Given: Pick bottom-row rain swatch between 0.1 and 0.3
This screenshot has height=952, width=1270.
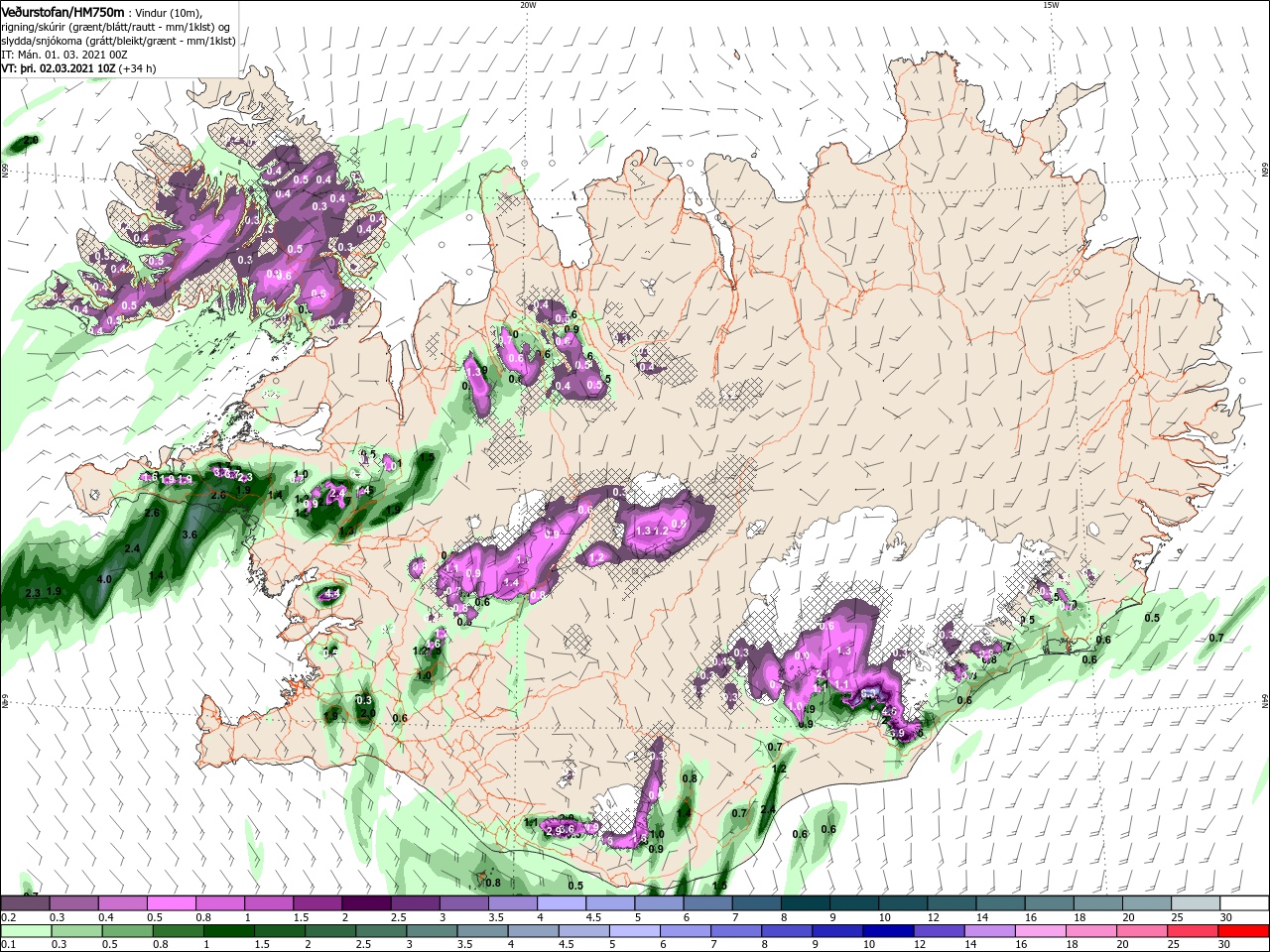Looking at the screenshot, I should [26, 930].
